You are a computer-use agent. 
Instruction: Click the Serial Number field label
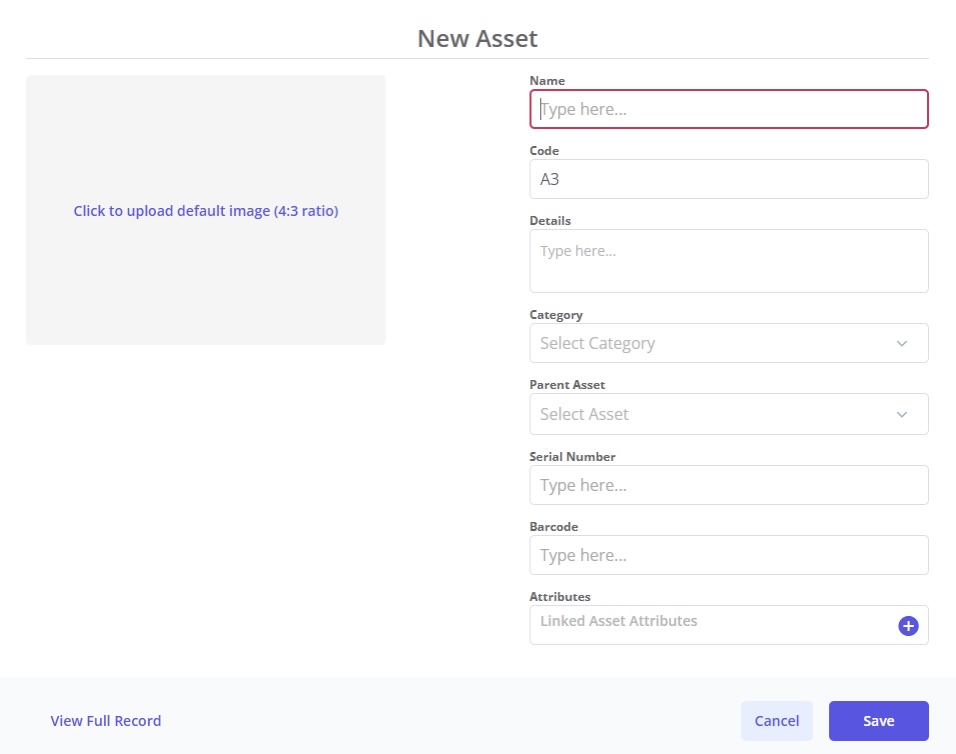572,457
